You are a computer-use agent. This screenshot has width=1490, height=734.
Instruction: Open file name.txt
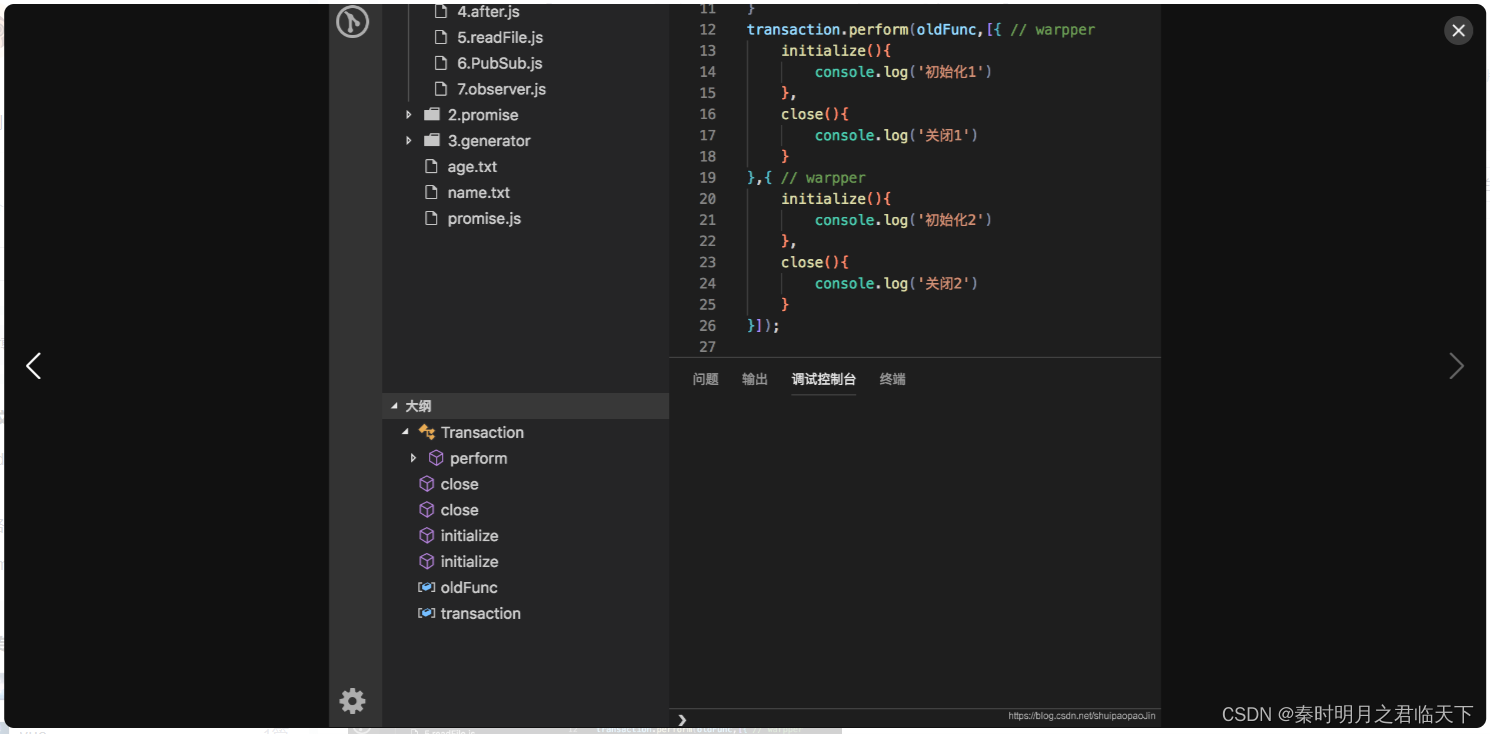click(479, 193)
